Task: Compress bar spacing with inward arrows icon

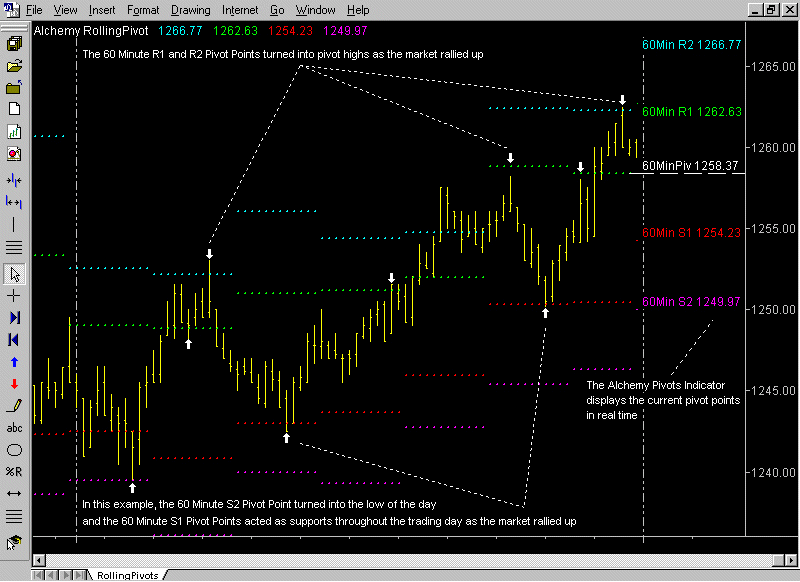Action: pyautogui.click(x=14, y=181)
